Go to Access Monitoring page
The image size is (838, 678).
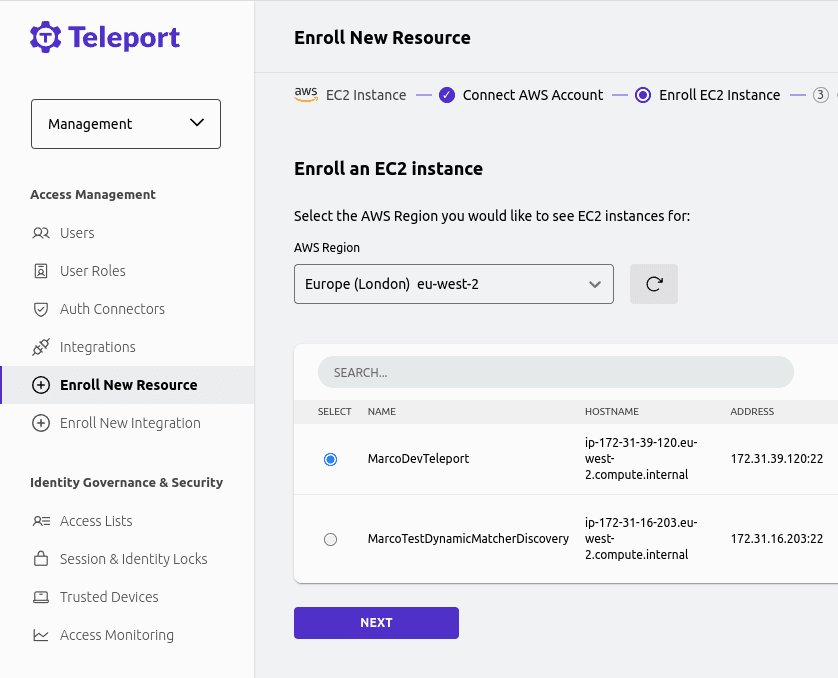(x=116, y=635)
